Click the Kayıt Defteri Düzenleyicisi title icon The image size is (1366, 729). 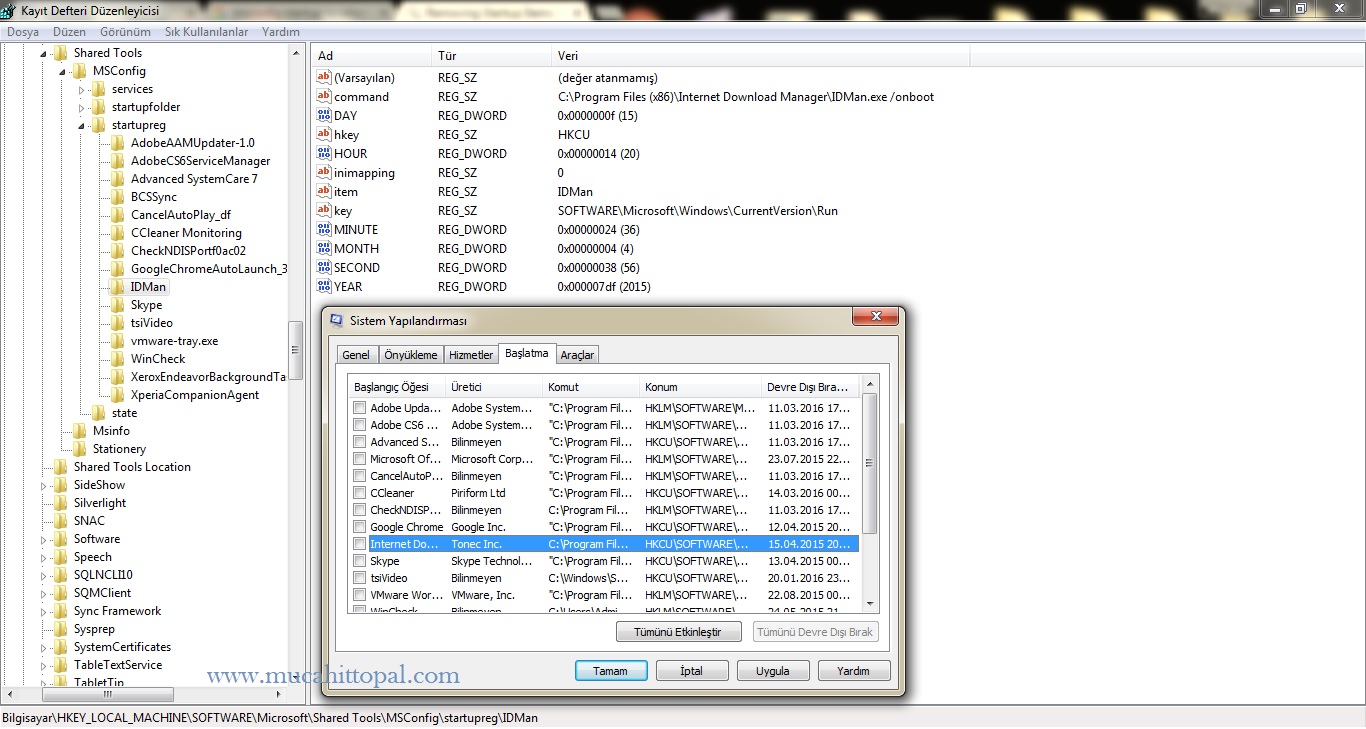point(10,10)
